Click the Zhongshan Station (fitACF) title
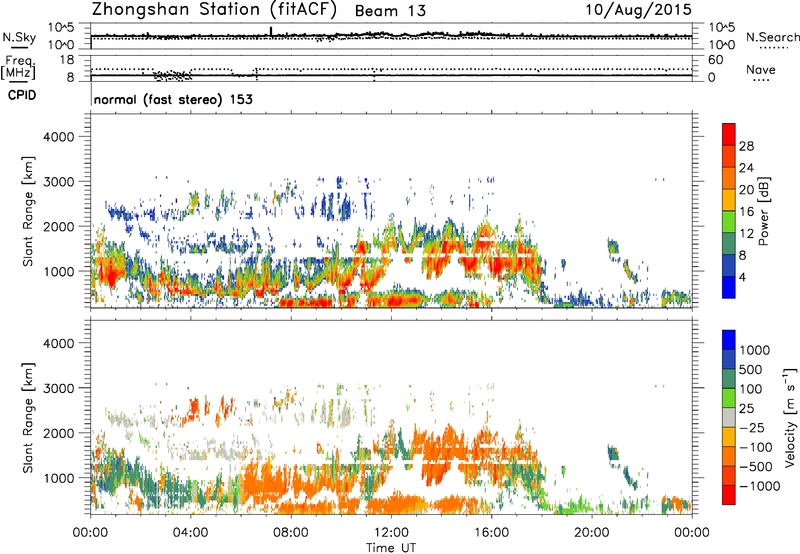 [x=214, y=10]
